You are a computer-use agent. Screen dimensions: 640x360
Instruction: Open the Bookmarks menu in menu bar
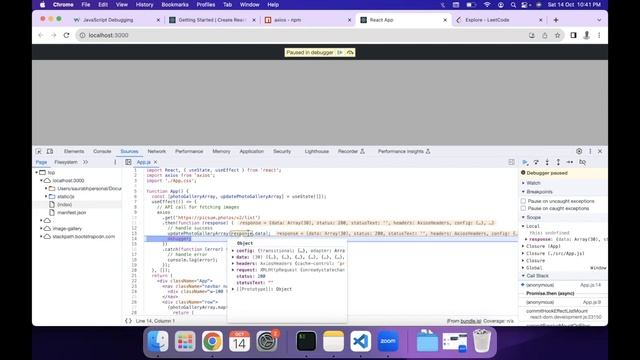pos(175,5)
